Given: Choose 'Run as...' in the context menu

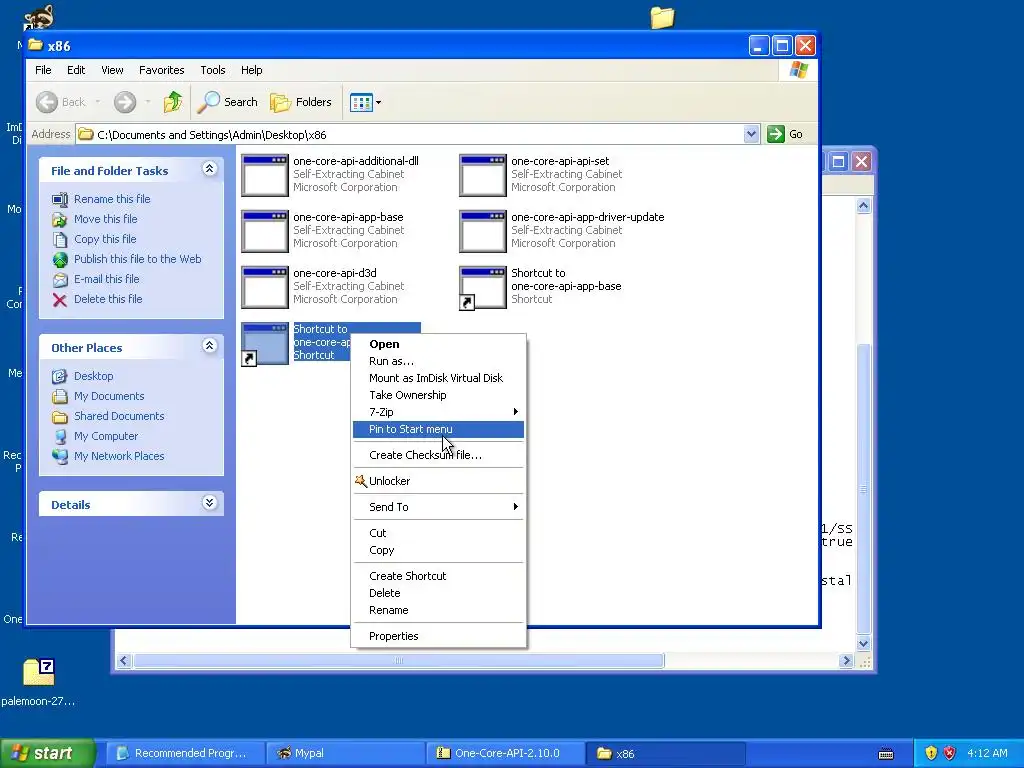Looking at the screenshot, I should coord(438,361).
